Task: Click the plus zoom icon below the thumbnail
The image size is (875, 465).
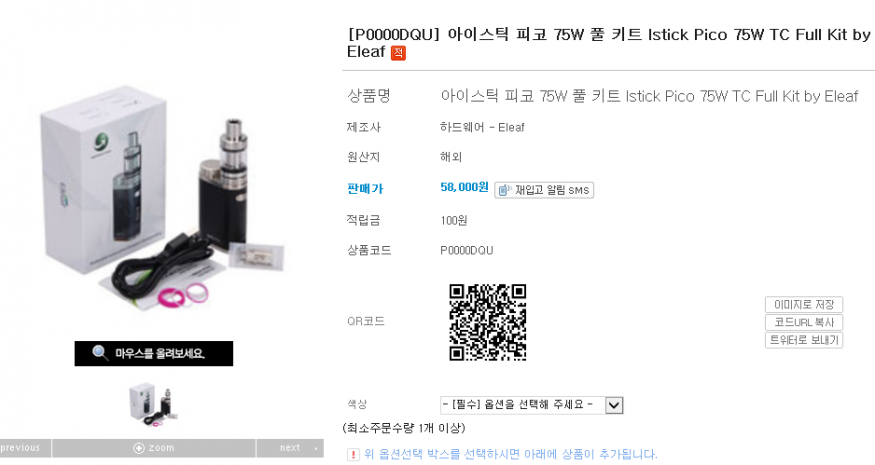Action: 139,448
